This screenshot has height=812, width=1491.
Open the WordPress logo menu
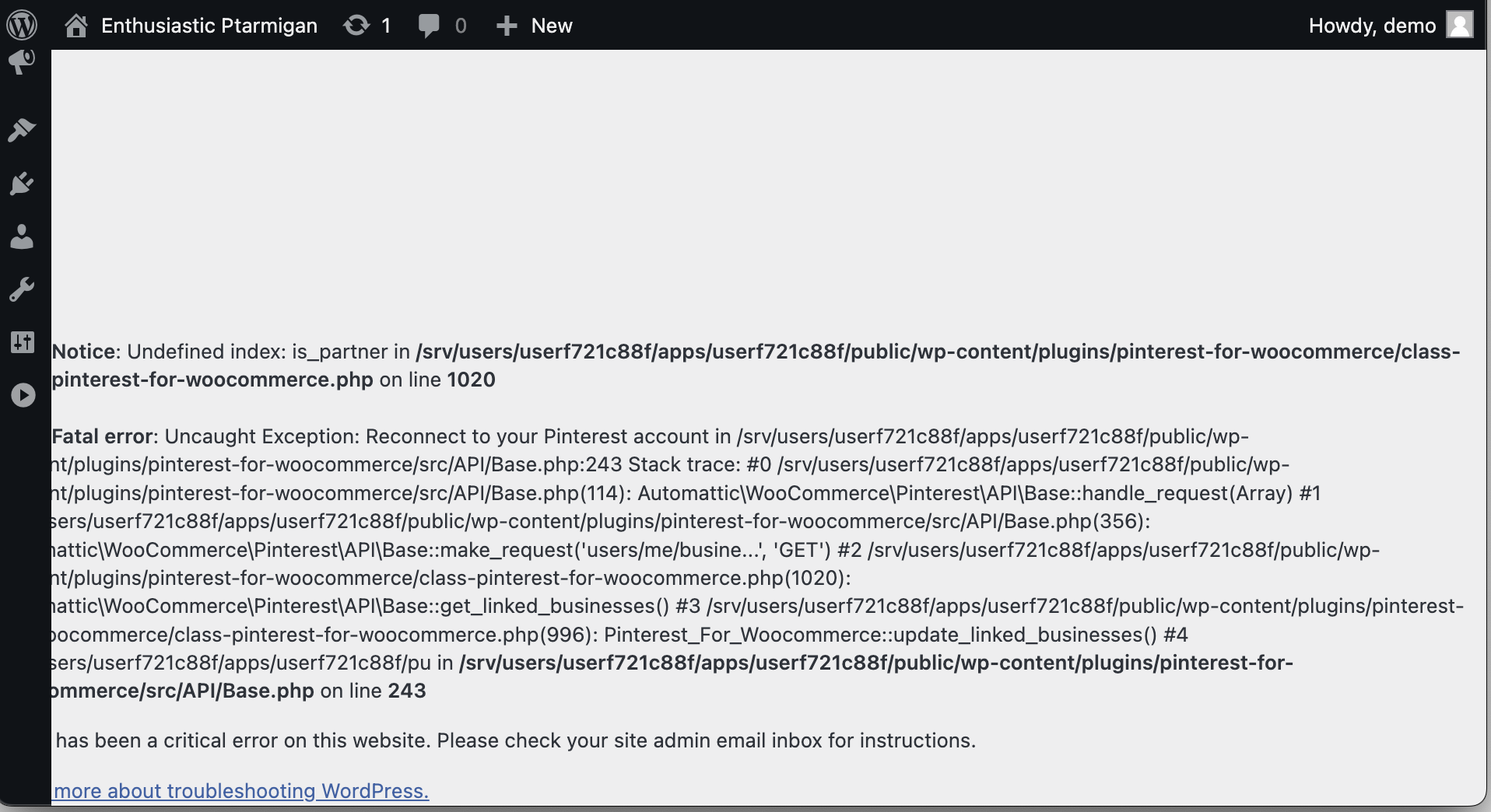click(x=23, y=24)
